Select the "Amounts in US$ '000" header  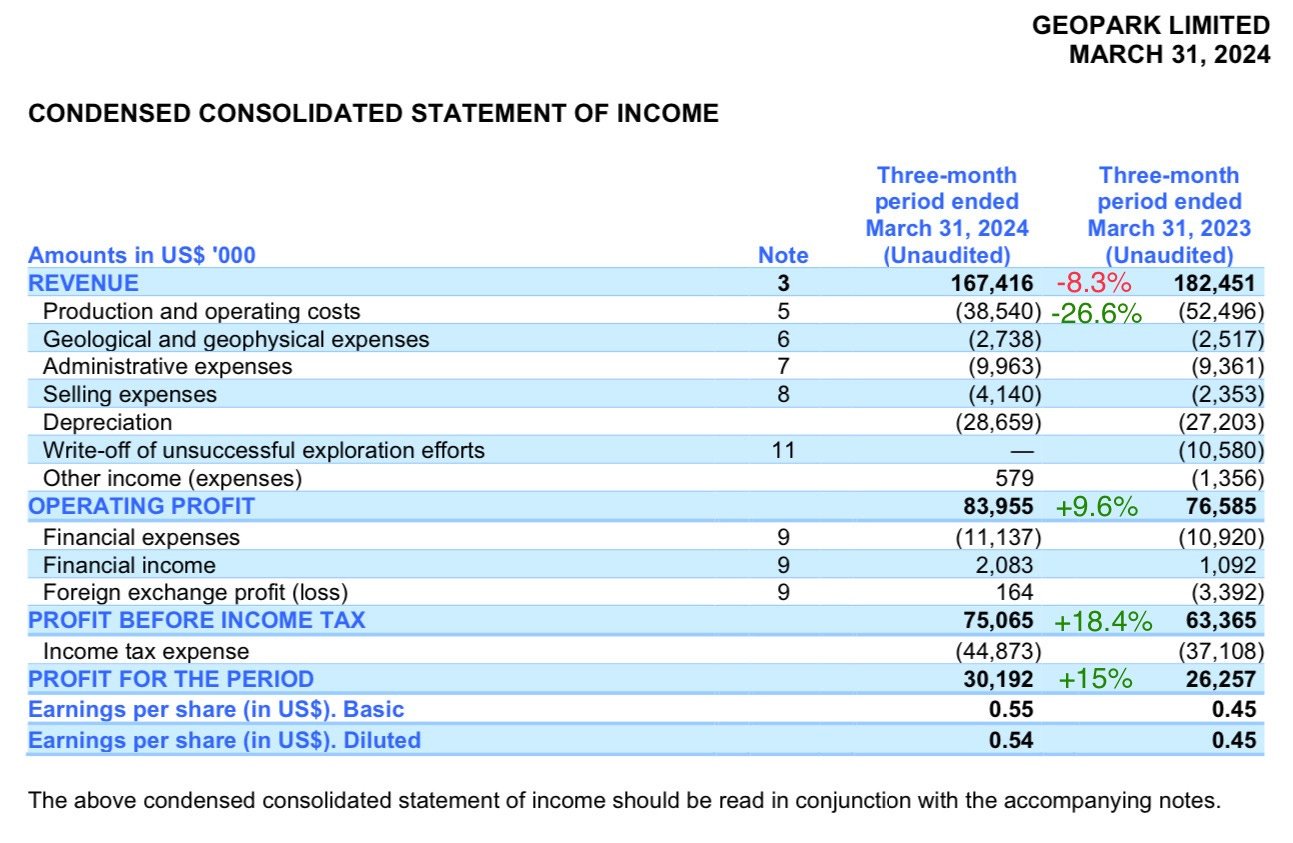(142, 255)
